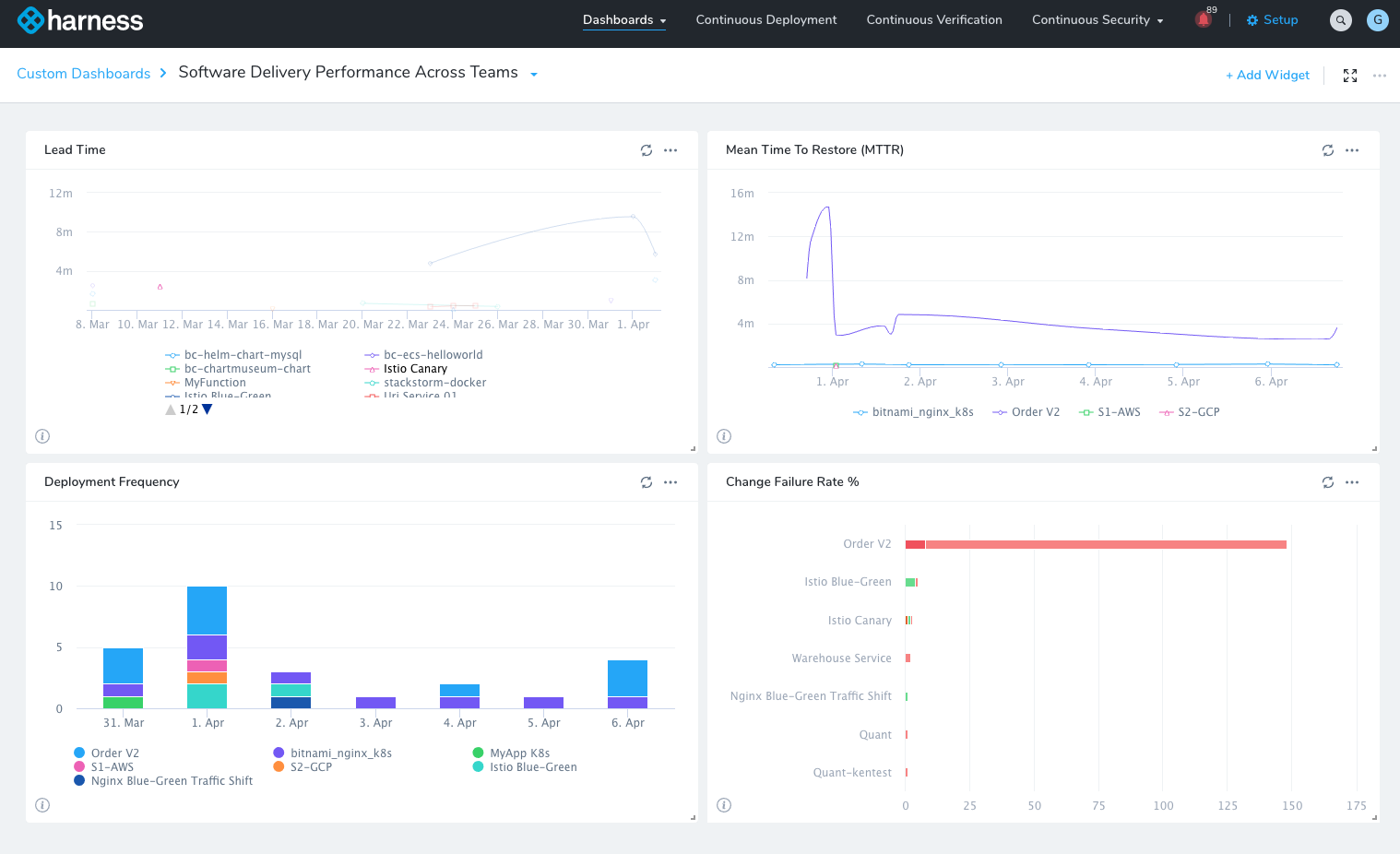This screenshot has height=854, width=1400.
Task: Enter fullscreen mode for the dashboard
Action: point(1349,76)
